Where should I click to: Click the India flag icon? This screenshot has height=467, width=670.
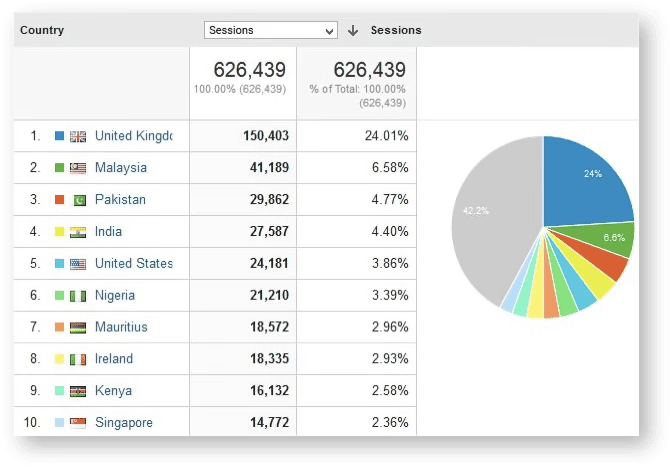click(78, 232)
